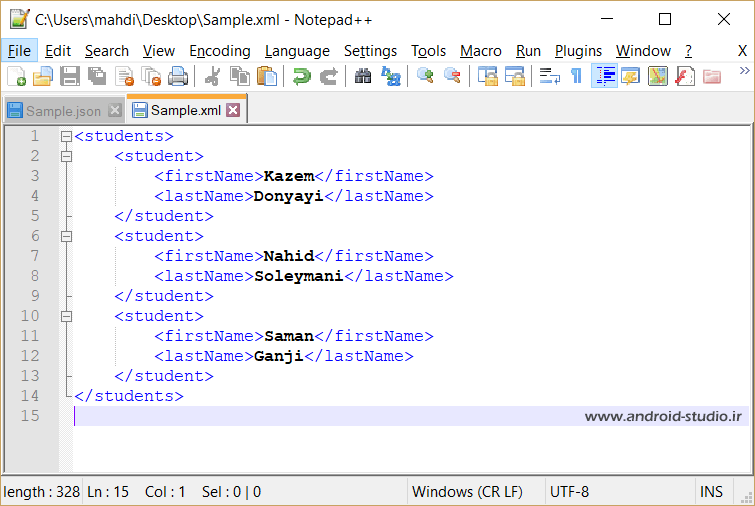The height and width of the screenshot is (506, 755).
Task: Open the File menu
Action: pos(19,51)
